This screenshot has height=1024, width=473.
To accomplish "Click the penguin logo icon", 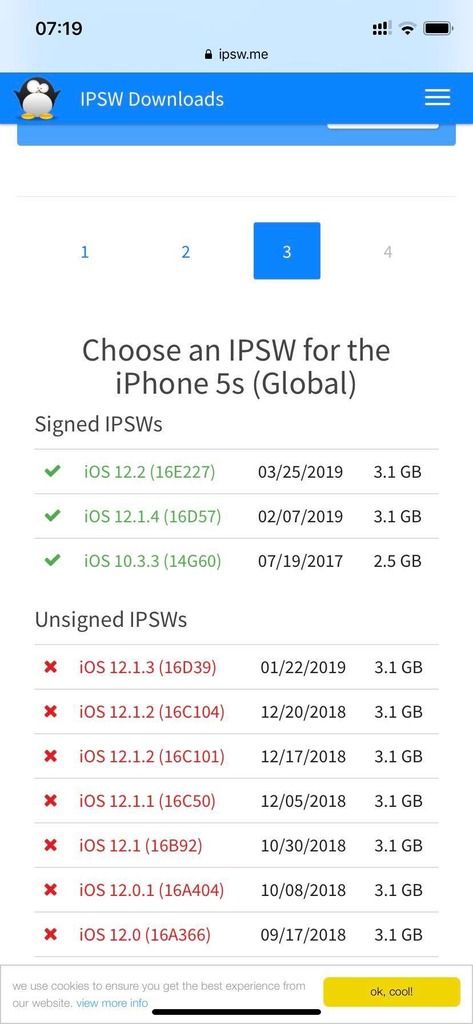I will pos(37,98).
